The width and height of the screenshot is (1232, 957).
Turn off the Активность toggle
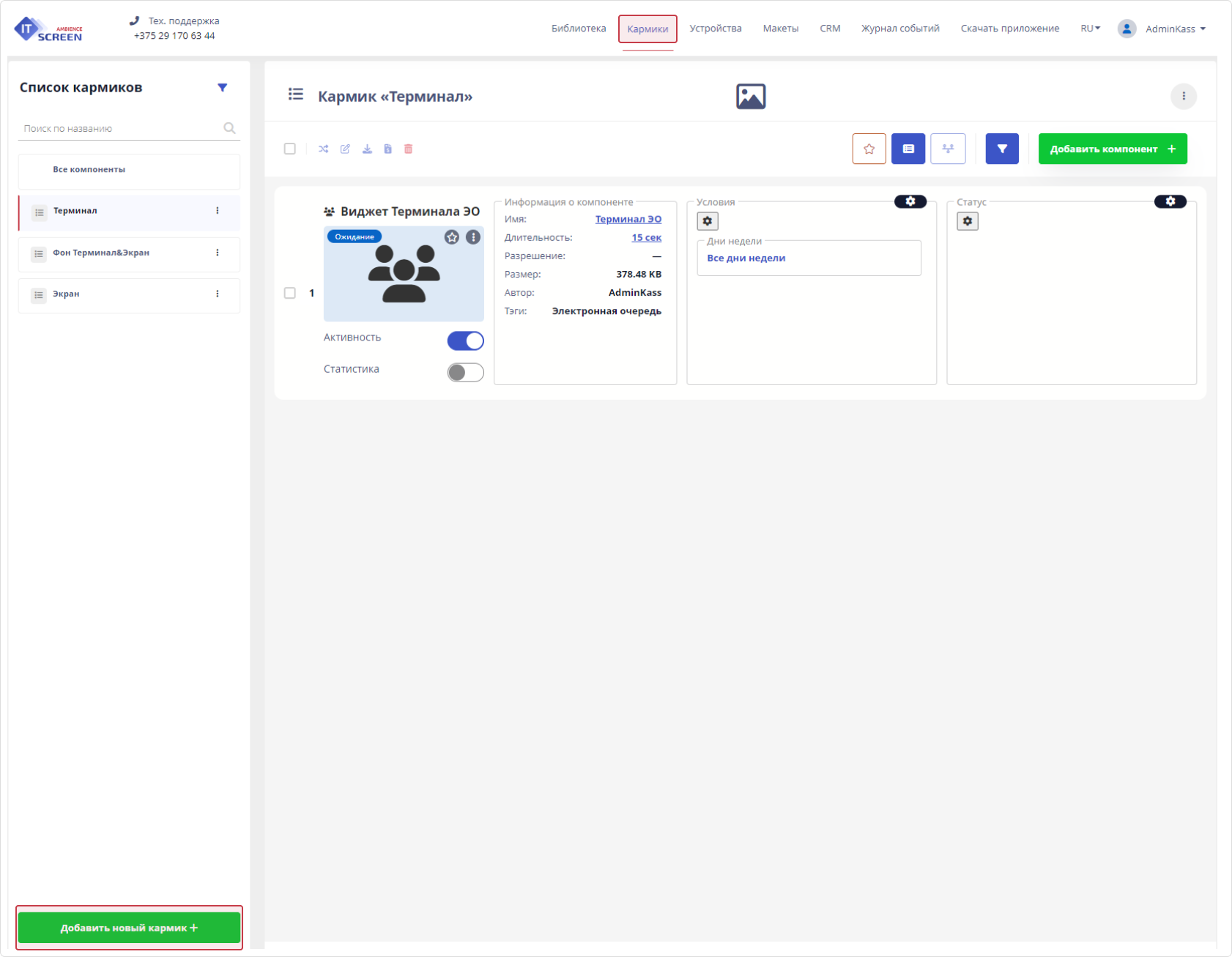pyautogui.click(x=465, y=341)
